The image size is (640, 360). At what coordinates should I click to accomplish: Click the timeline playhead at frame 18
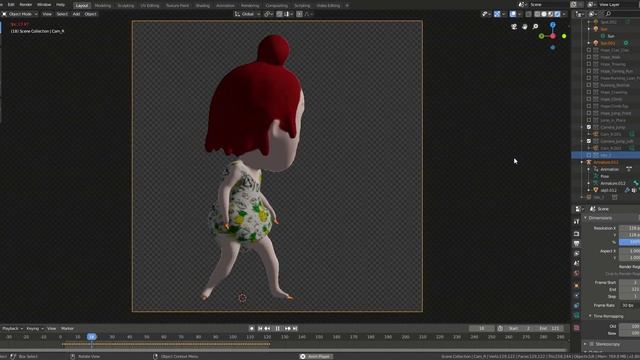click(91, 337)
